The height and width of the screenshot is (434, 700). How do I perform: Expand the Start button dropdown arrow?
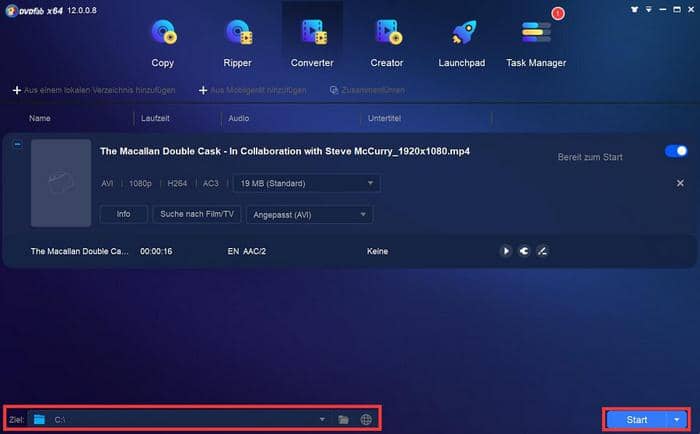tap(677, 420)
